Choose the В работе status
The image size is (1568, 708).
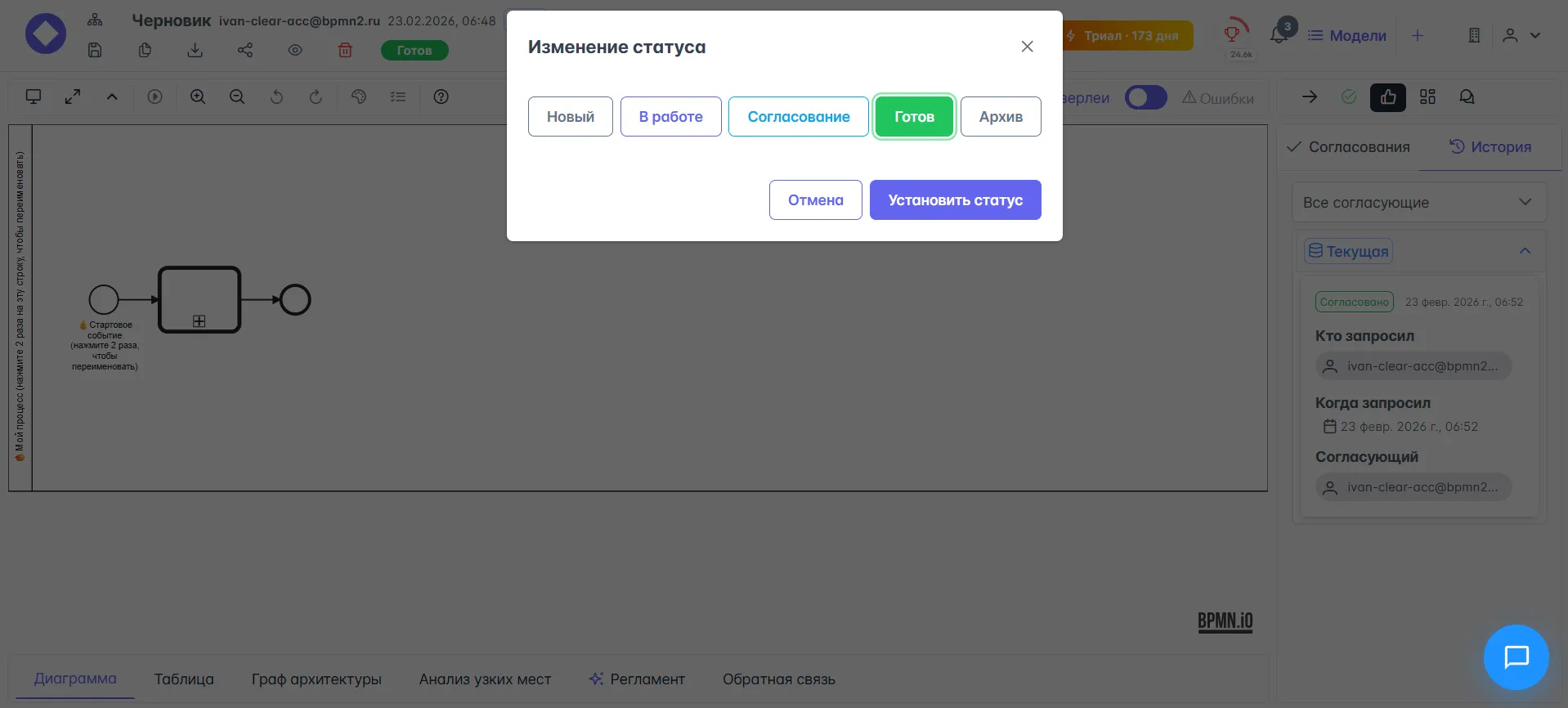pos(670,117)
